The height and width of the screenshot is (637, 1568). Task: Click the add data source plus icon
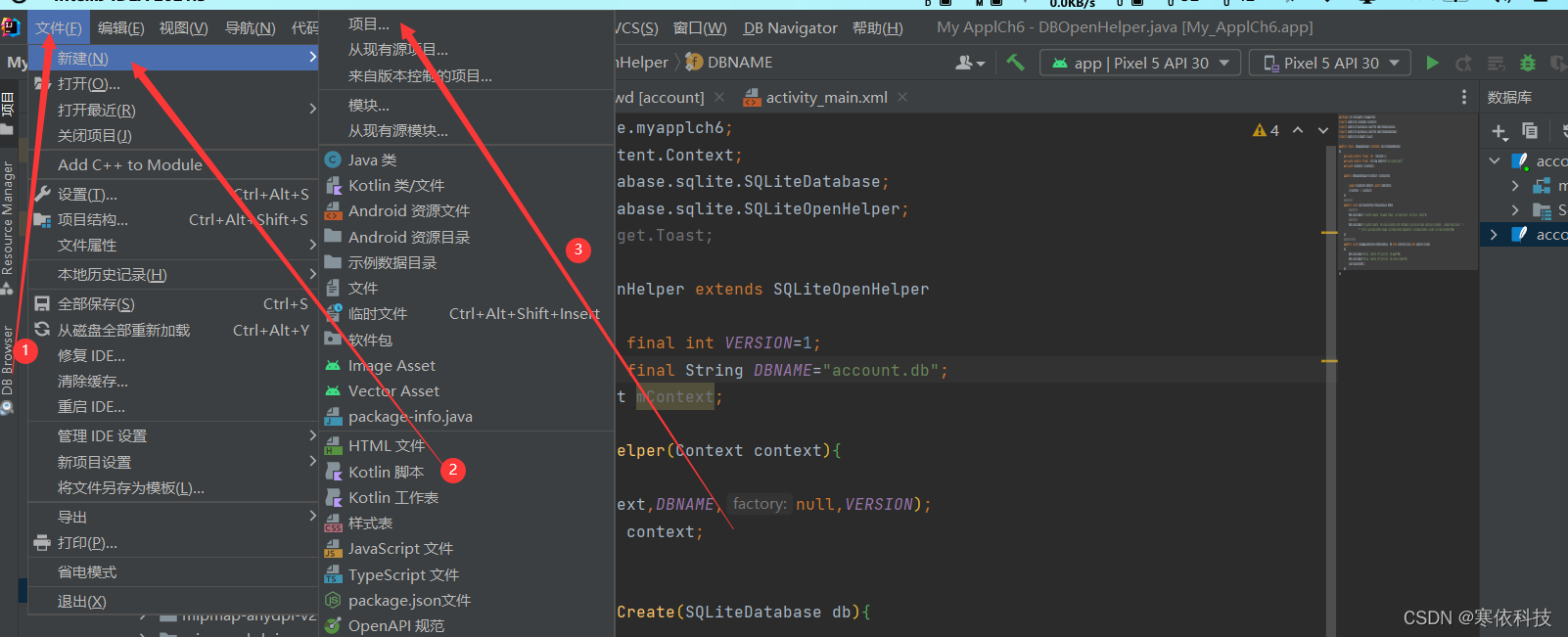point(1499,131)
